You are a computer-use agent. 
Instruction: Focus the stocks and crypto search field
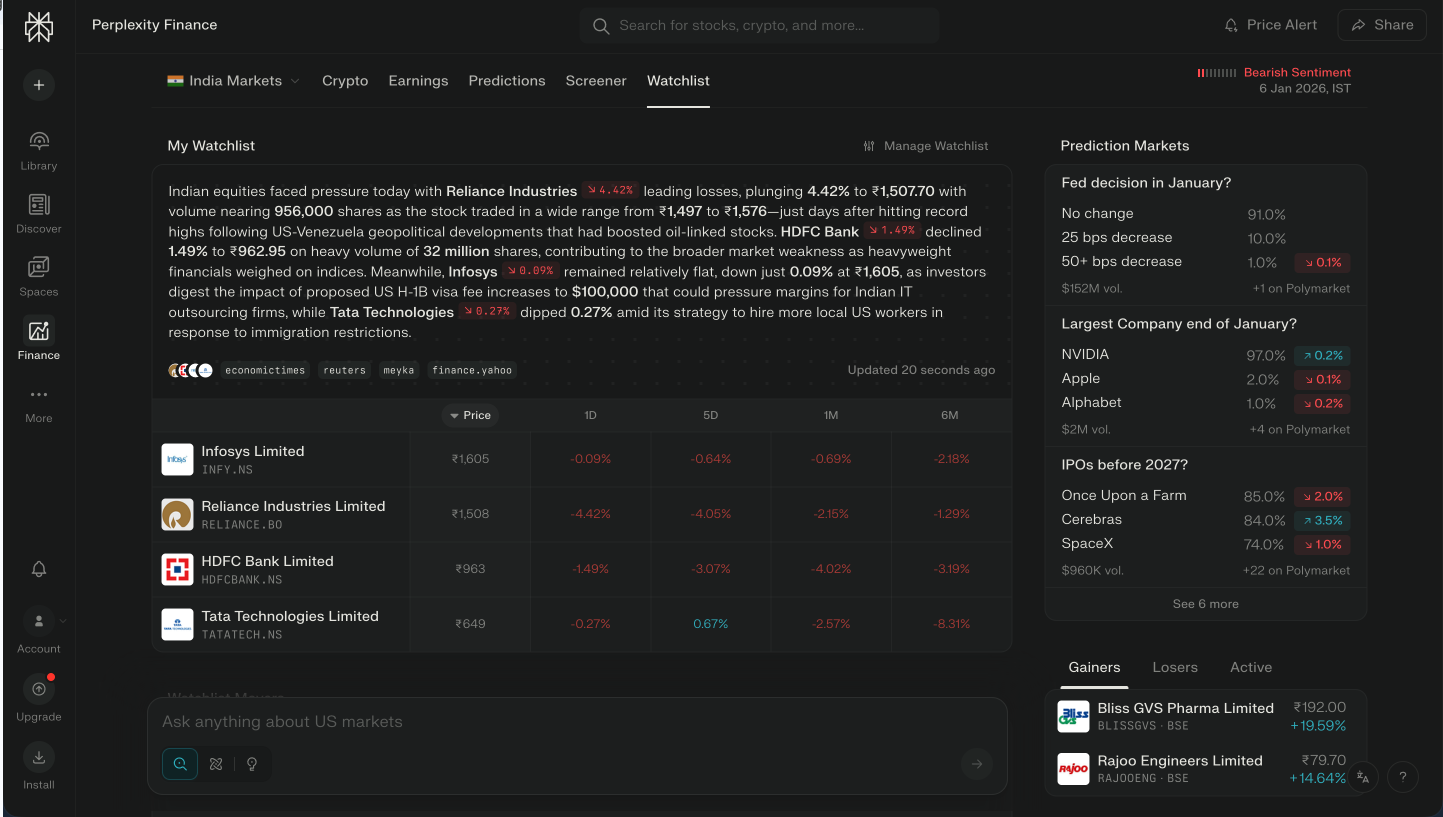[758, 26]
